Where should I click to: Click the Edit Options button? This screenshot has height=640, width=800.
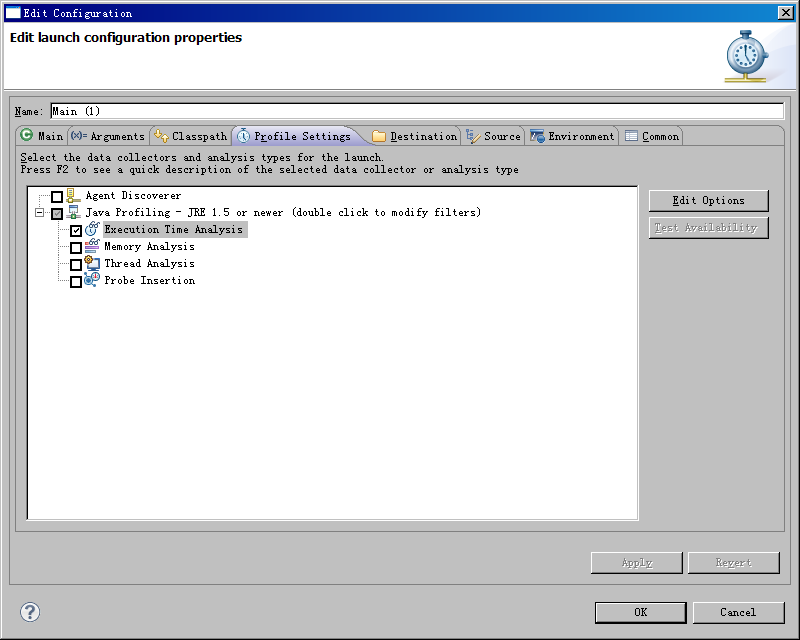(709, 201)
